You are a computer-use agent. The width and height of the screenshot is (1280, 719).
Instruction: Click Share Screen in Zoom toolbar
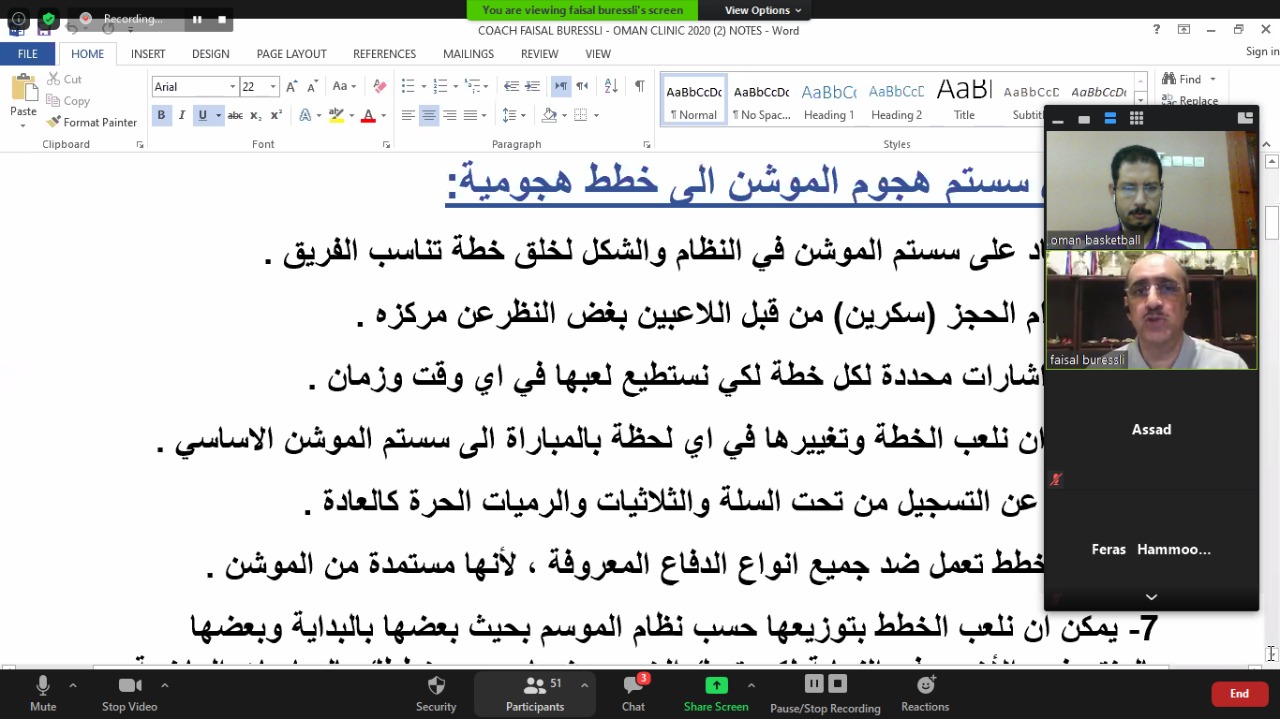point(716,693)
